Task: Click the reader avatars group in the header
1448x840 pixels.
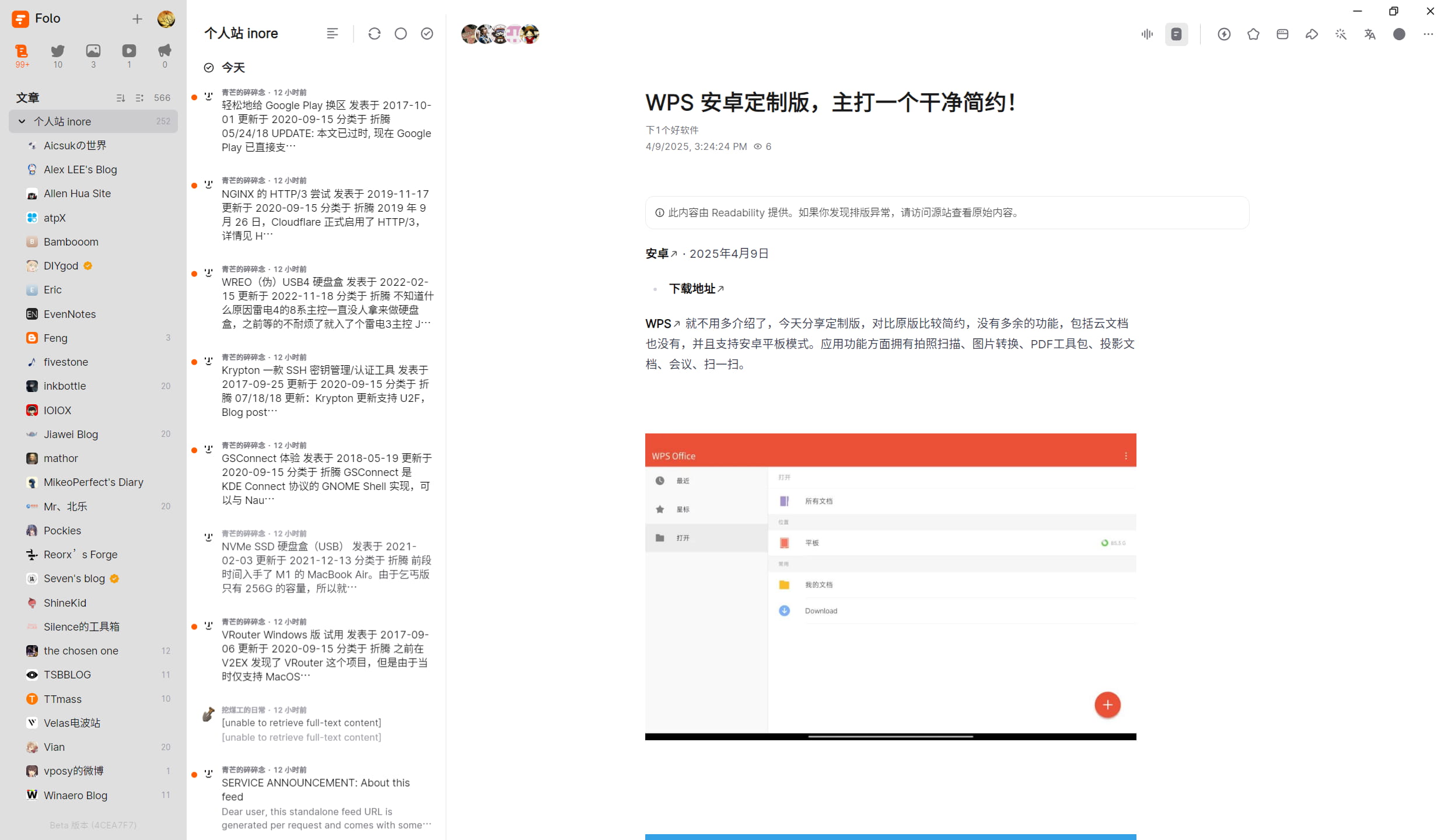Action: click(500, 34)
